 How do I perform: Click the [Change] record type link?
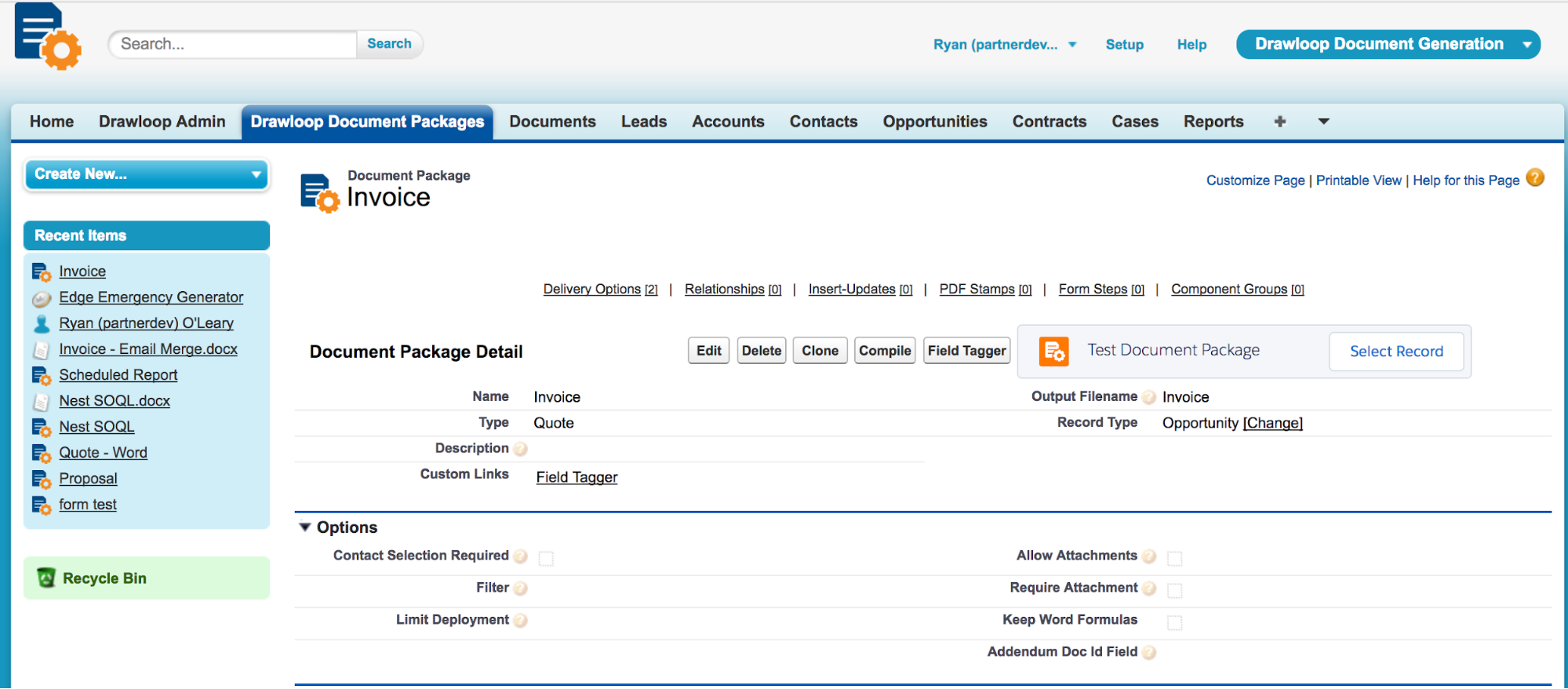click(x=1272, y=424)
